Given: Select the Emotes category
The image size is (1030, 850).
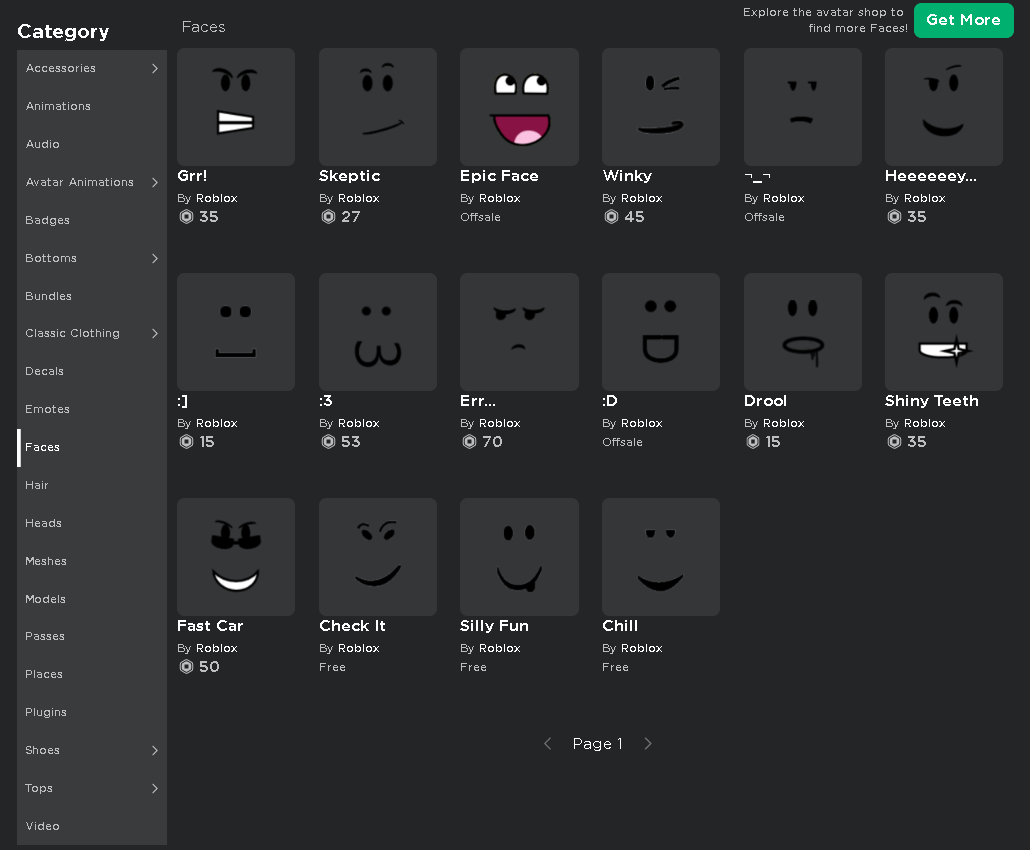Looking at the screenshot, I should tap(92, 409).
